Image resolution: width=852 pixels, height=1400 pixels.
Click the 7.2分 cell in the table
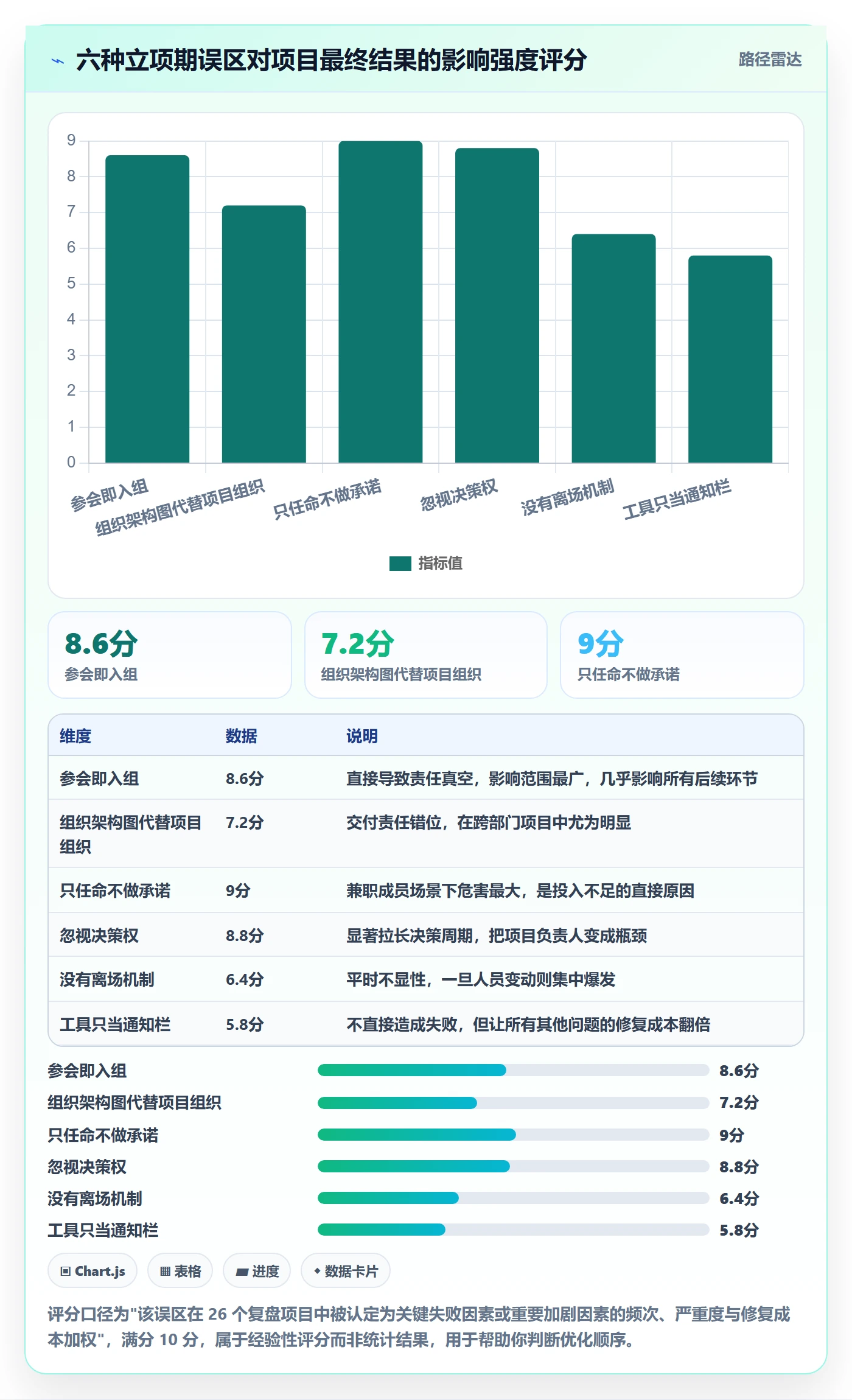[245, 822]
